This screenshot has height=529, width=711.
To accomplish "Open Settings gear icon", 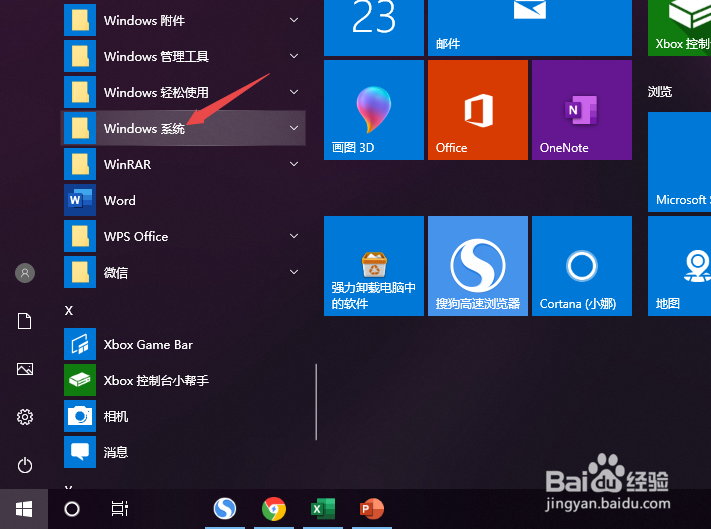I will [x=25, y=417].
